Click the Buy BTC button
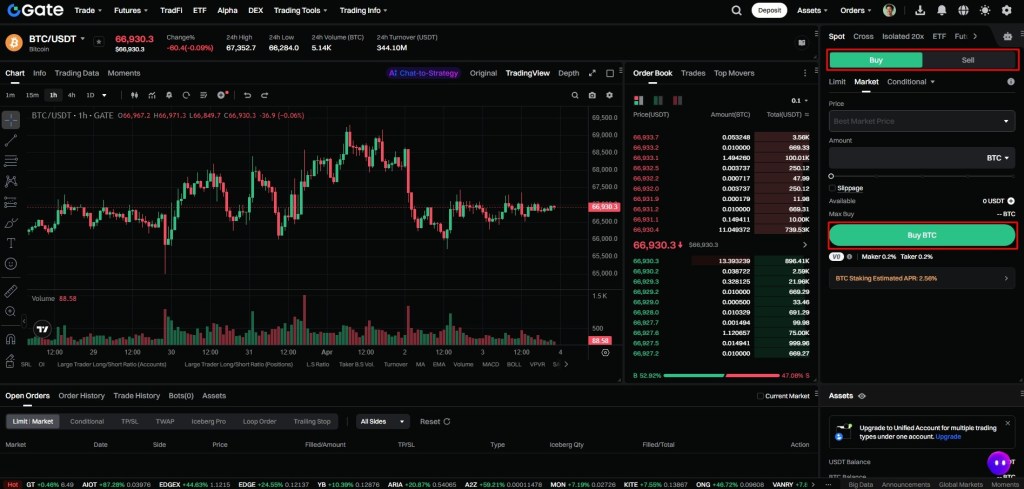 (x=921, y=236)
